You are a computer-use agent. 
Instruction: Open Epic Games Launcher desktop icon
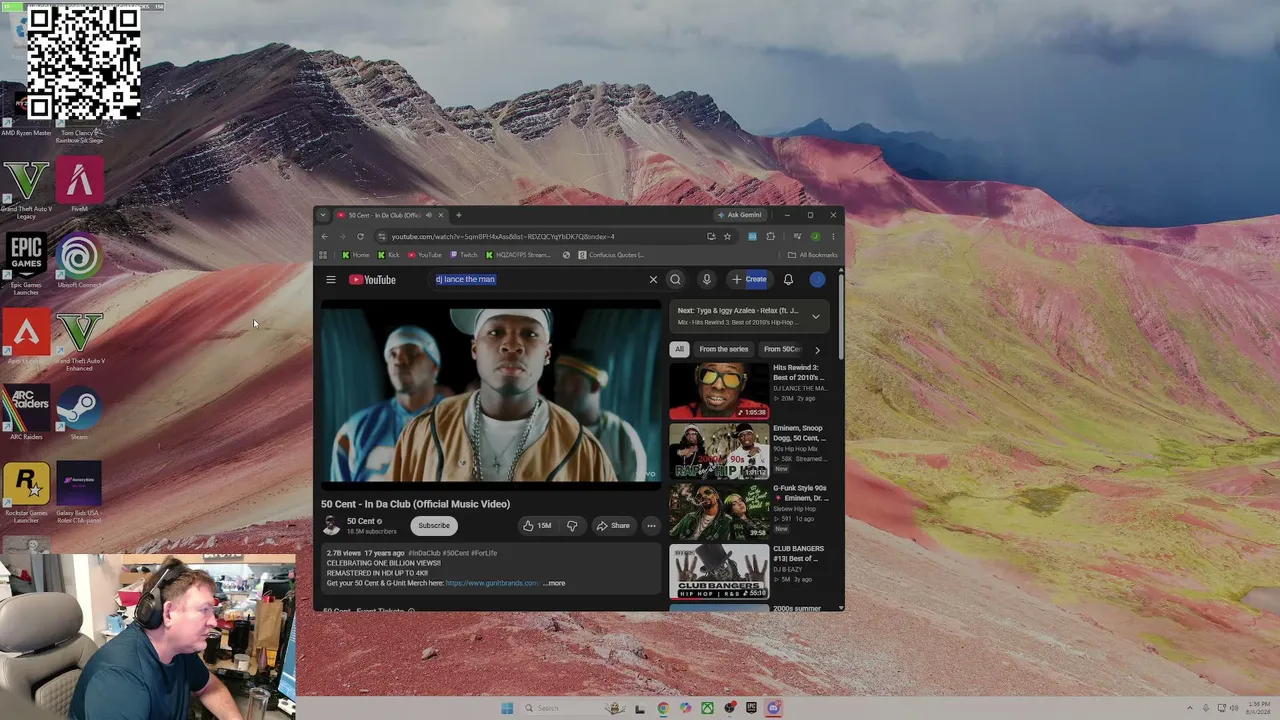coord(26,264)
